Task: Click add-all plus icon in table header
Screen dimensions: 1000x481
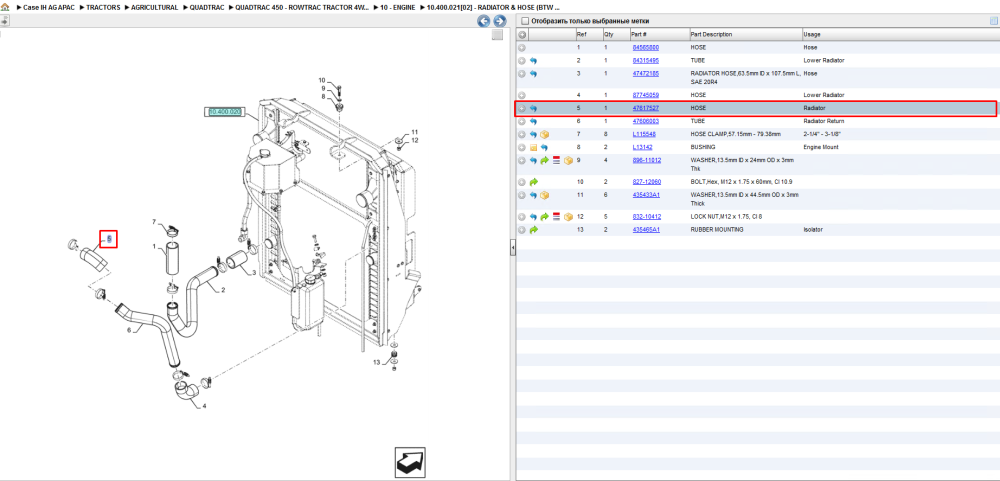Action: click(x=522, y=34)
